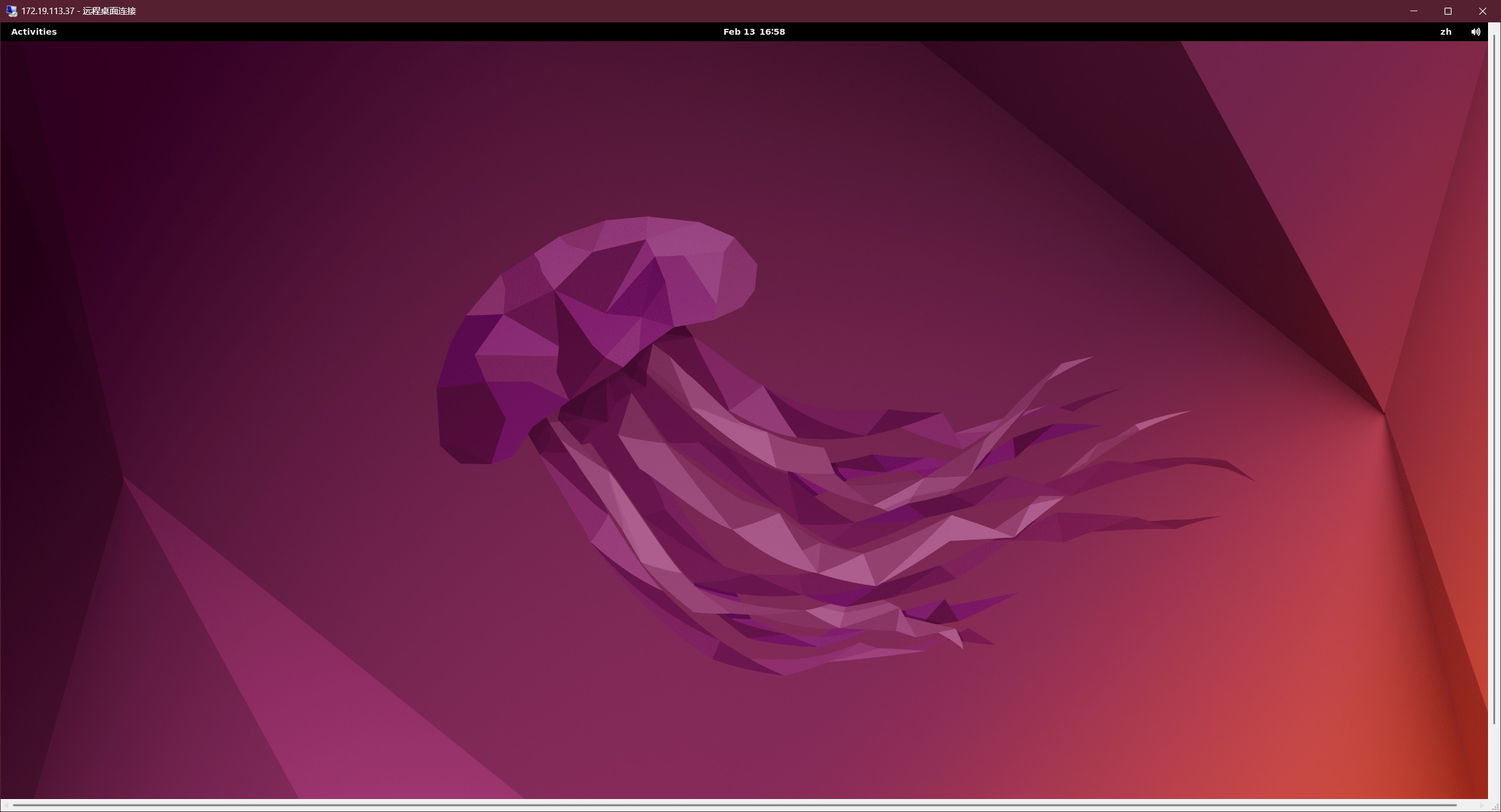The height and width of the screenshot is (812, 1501).
Task: Click the horizontal scrollbar right arrow
Action: coord(1482,806)
